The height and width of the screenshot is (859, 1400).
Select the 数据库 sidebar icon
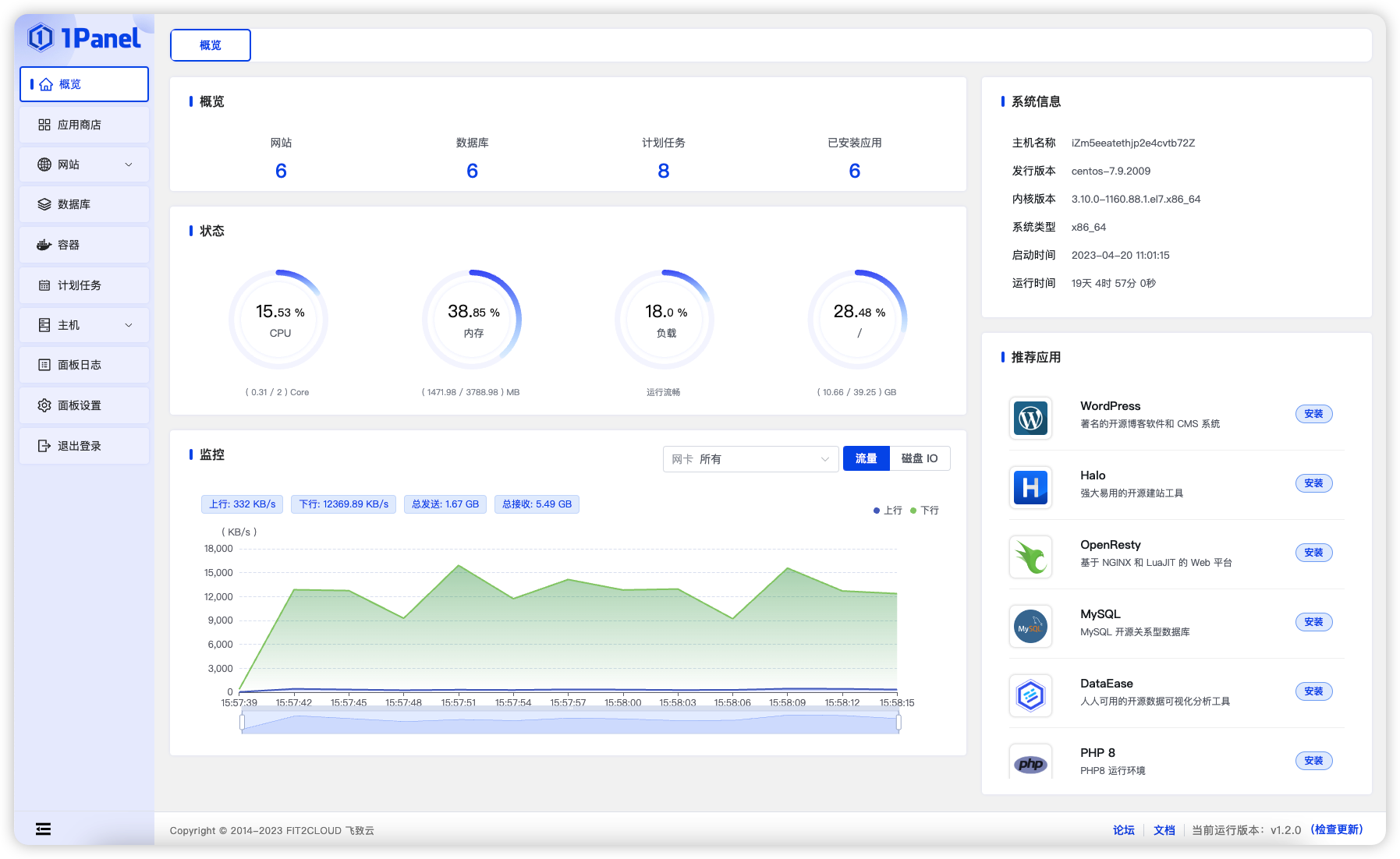point(44,204)
